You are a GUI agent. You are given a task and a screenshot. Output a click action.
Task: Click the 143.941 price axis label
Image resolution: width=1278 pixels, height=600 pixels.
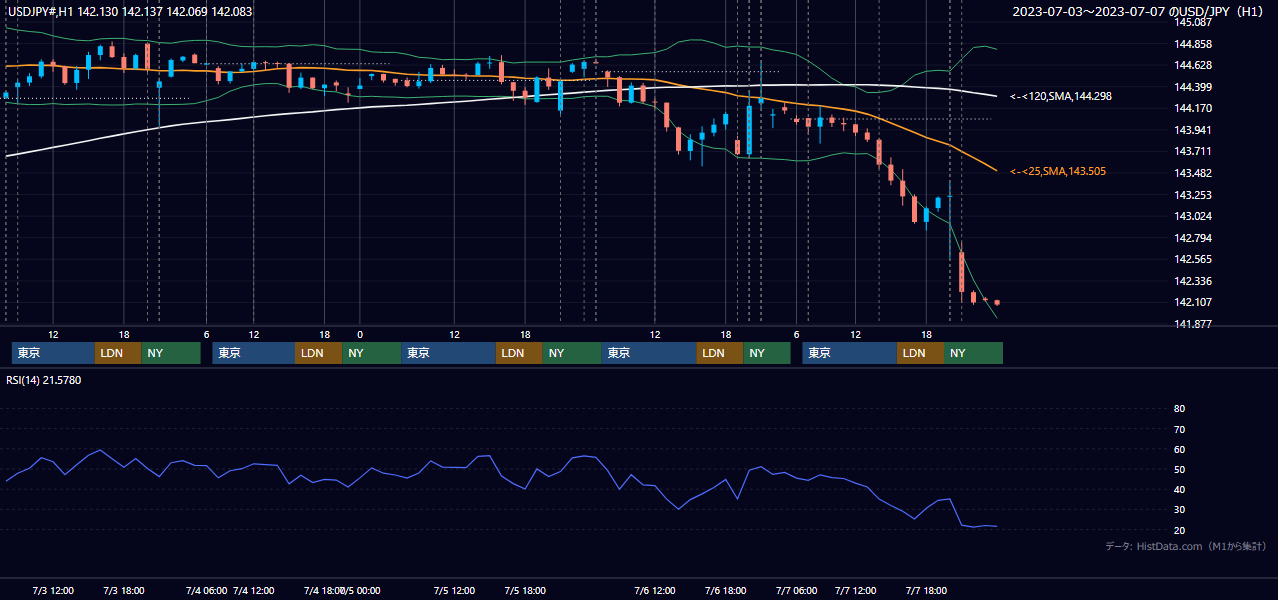[1192, 130]
